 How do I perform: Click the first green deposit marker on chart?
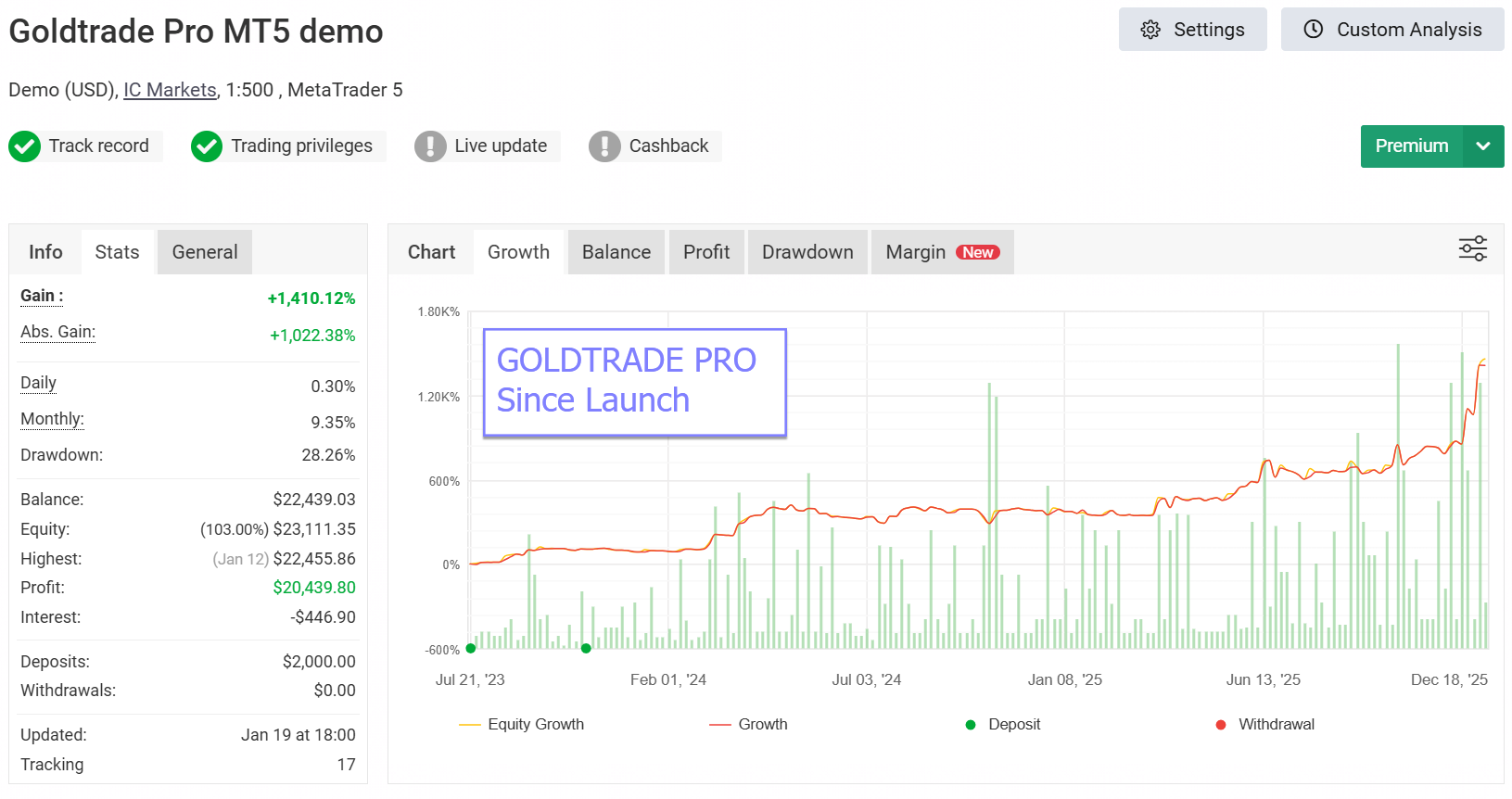click(x=471, y=649)
